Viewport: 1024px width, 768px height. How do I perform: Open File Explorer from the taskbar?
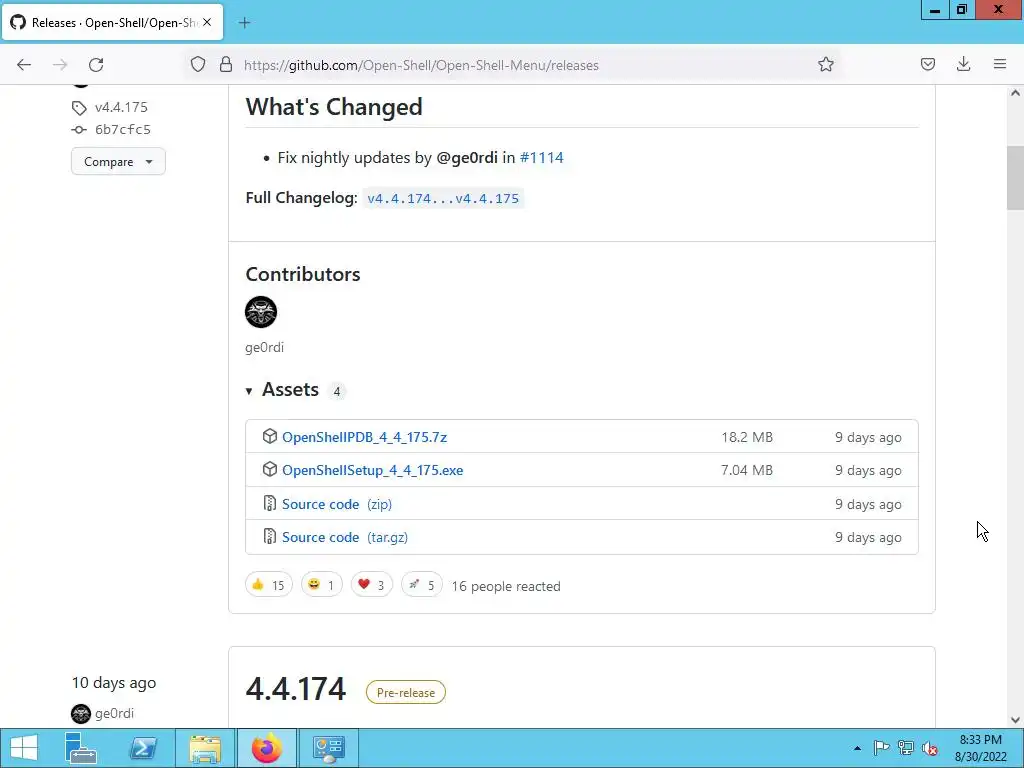(205, 748)
